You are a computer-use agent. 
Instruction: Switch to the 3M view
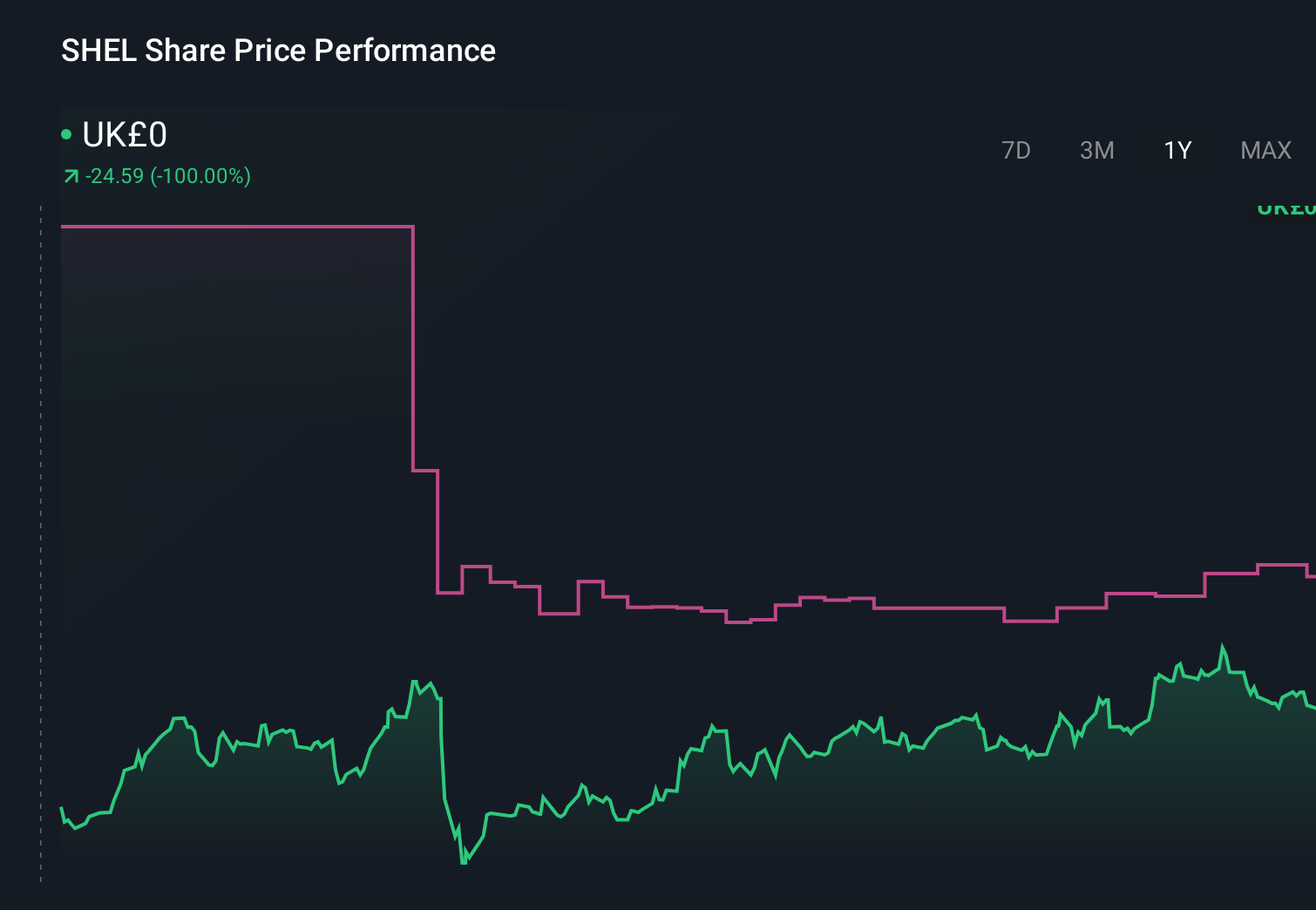(1096, 150)
